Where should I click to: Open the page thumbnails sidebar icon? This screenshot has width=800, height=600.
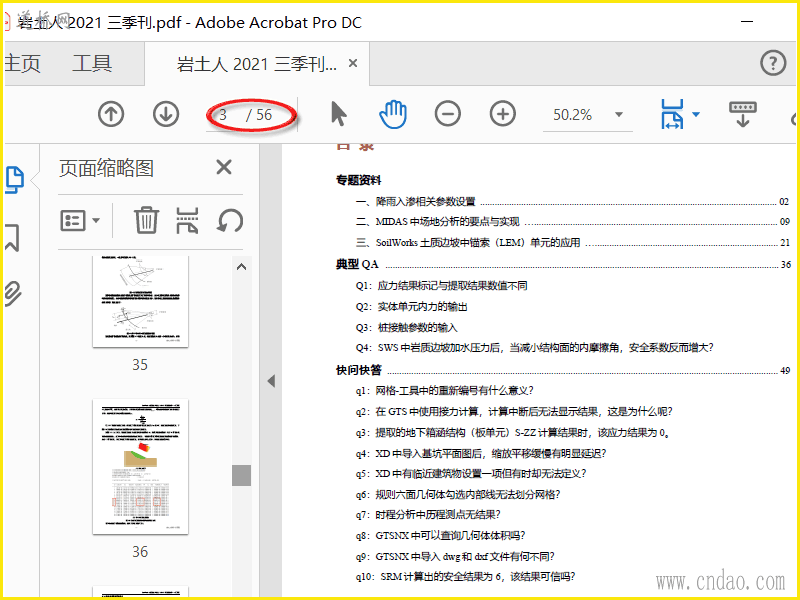pos(14,180)
